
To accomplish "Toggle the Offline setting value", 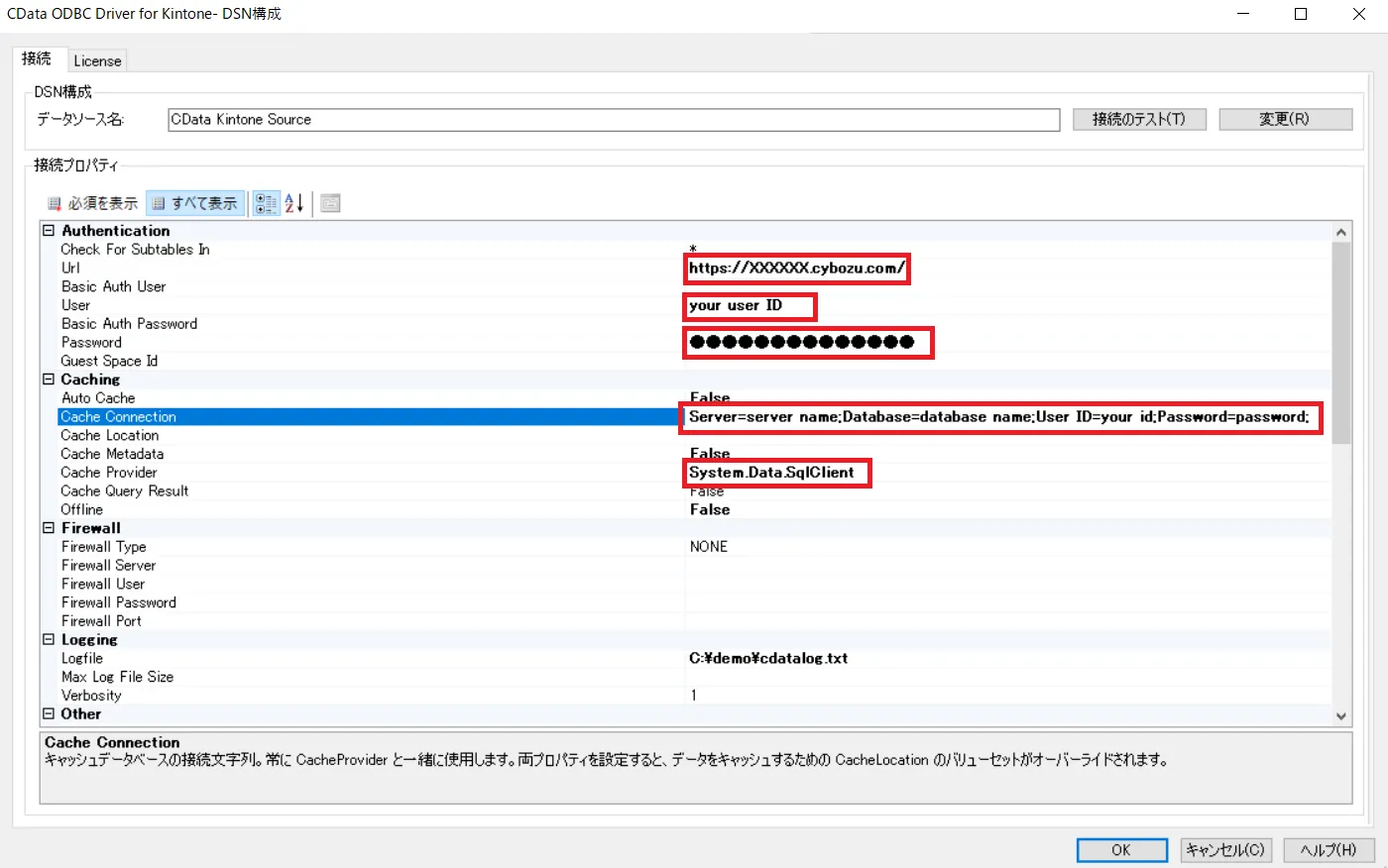I will (709, 509).
